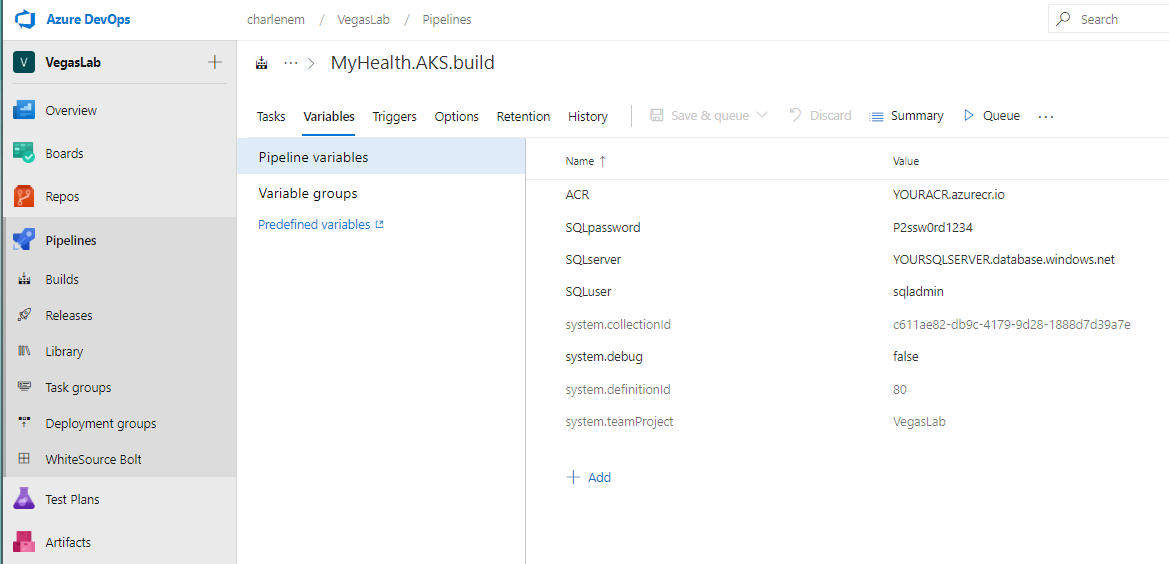Click the system.teamProject row name

[x=620, y=422]
